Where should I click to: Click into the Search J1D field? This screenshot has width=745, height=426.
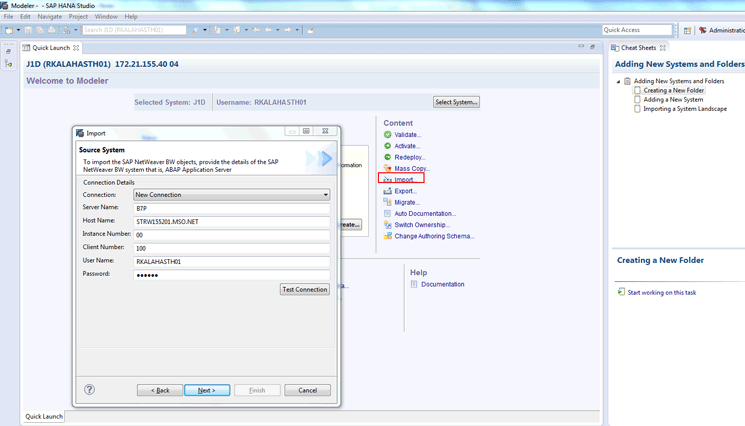tap(134, 30)
